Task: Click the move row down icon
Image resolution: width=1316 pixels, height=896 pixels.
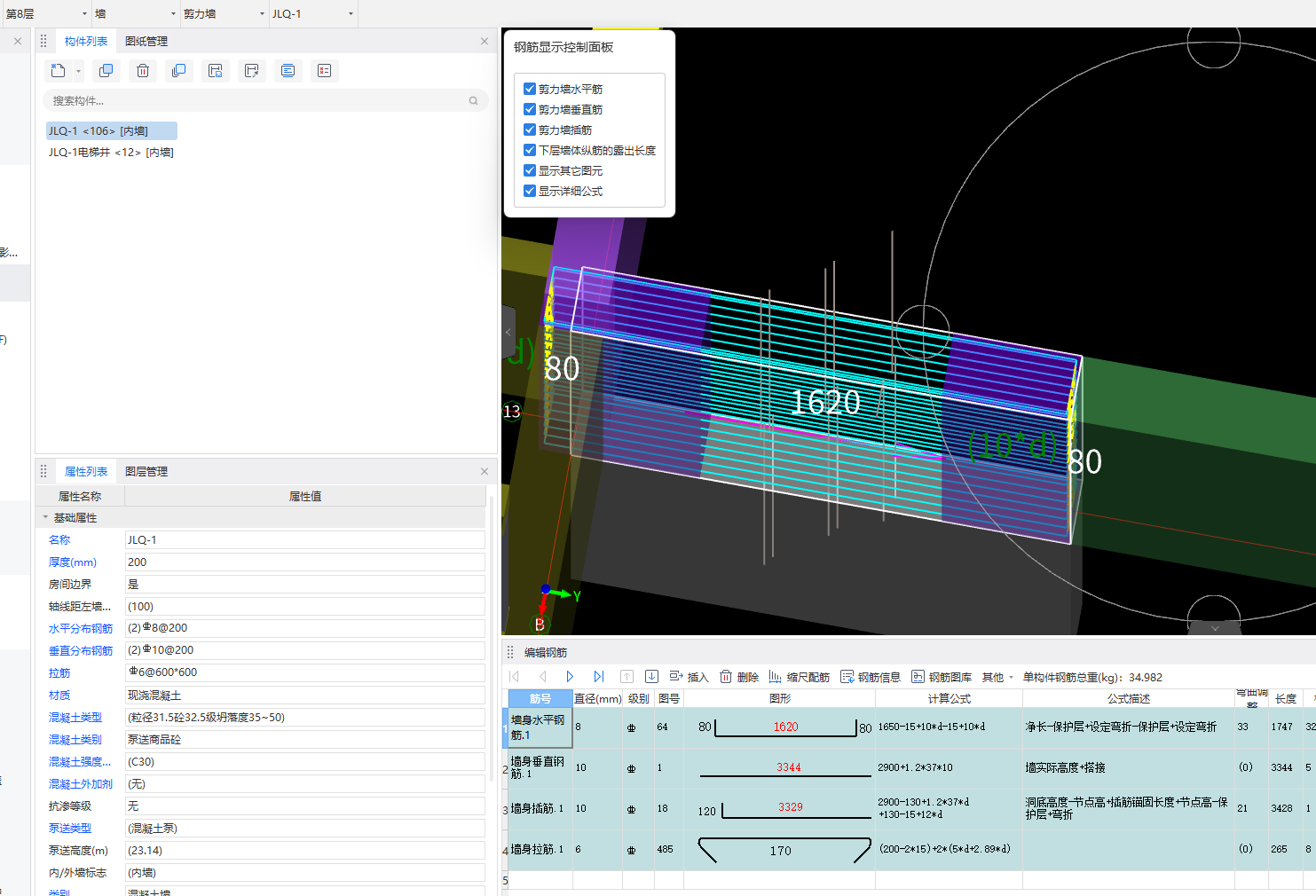Action: coord(651,677)
